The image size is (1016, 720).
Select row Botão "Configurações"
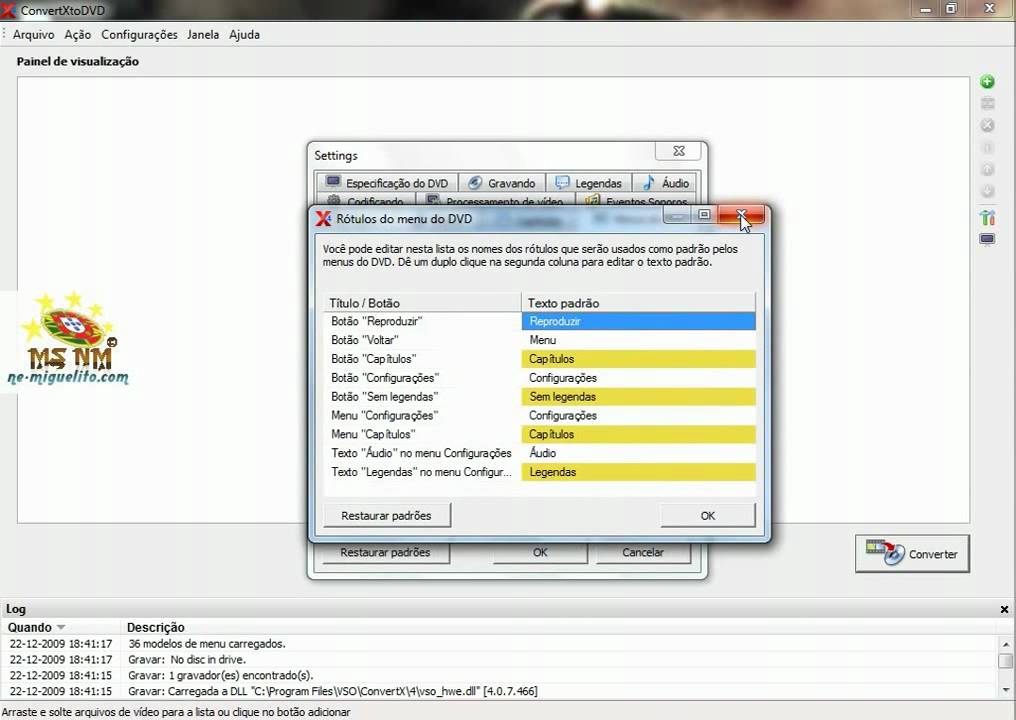tap(422, 378)
